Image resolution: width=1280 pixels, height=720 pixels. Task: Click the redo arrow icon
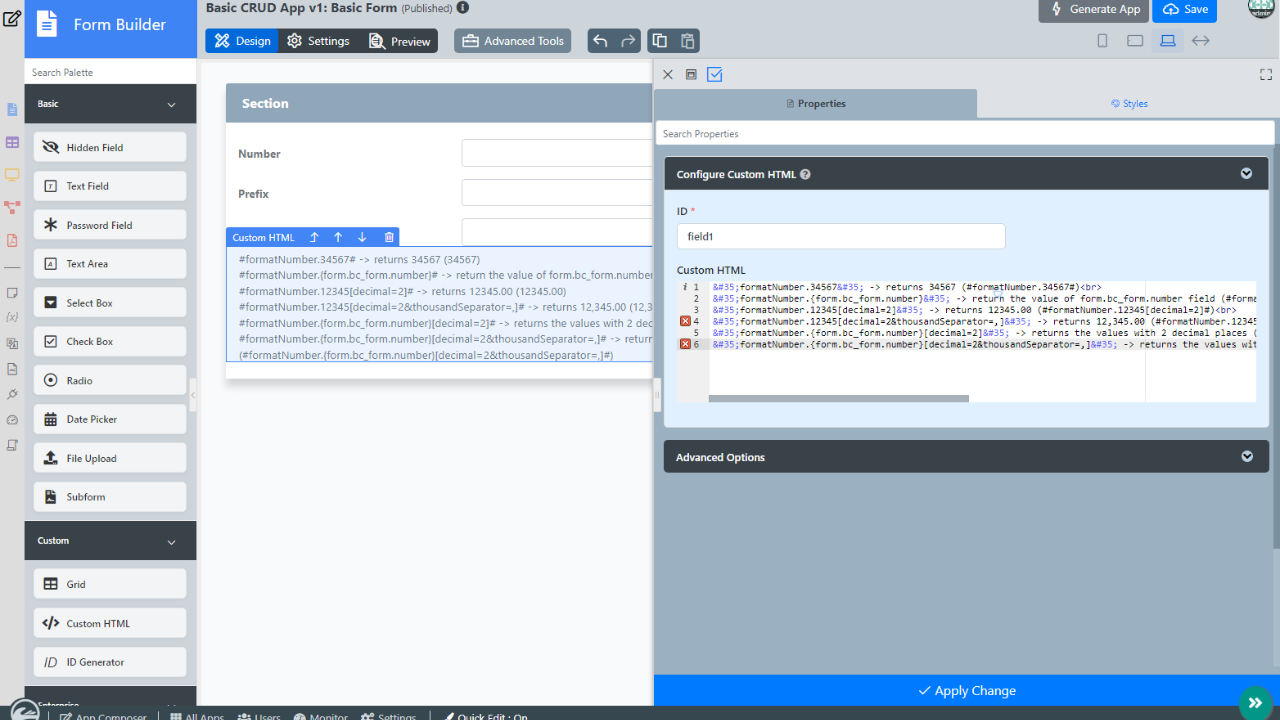click(x=628, y=41)
